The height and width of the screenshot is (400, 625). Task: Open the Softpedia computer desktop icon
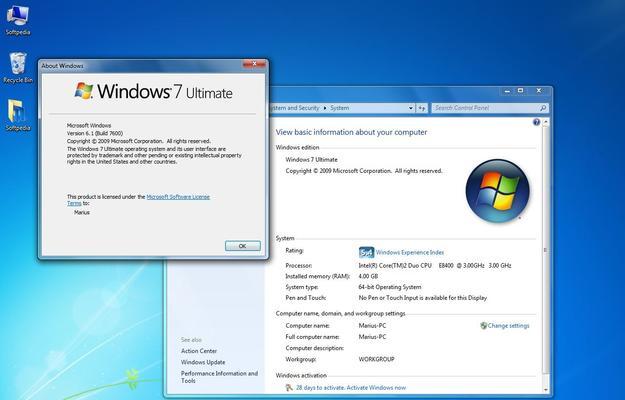18,20
